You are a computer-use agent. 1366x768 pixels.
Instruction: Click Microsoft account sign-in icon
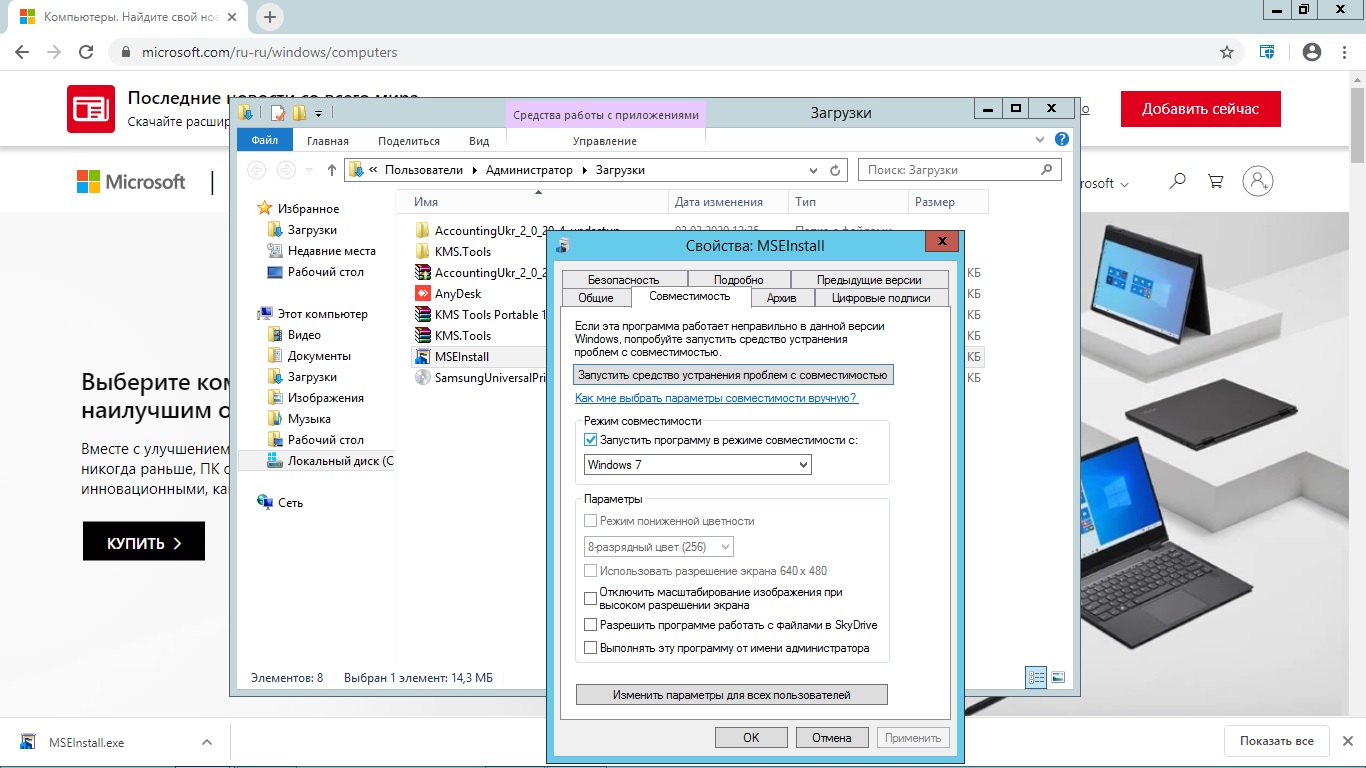click(1258, 181)
